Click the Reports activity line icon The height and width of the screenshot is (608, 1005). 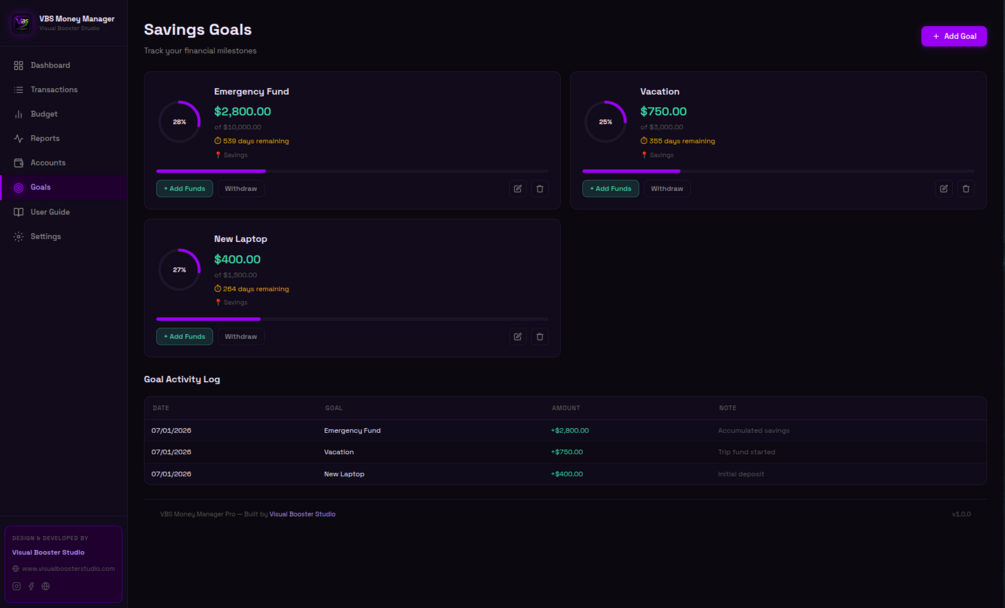point(19,138)
